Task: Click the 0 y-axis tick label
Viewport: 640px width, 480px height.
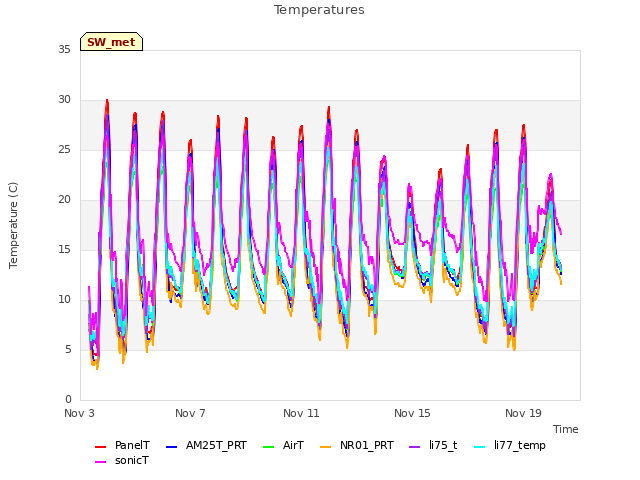Action: click(68, 400)
